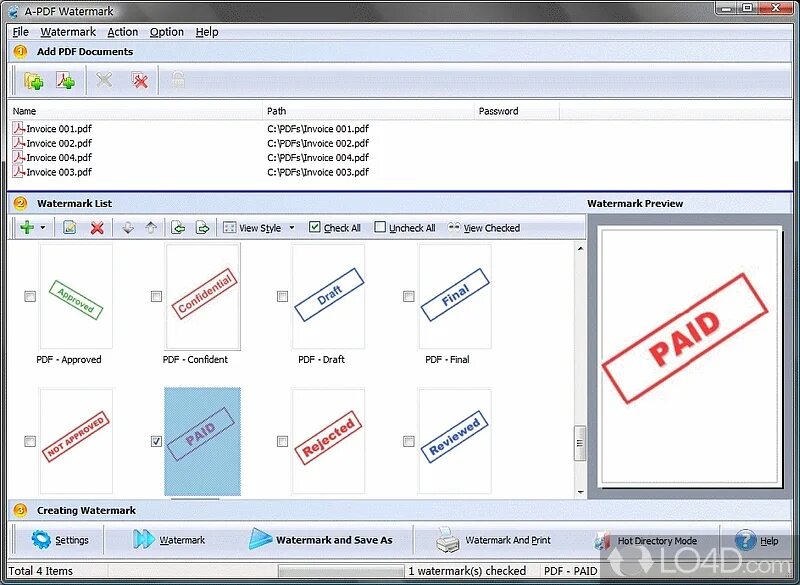Click the View Style button
Image resolution: width=800 pixels, height=585 pixels.
253,228
